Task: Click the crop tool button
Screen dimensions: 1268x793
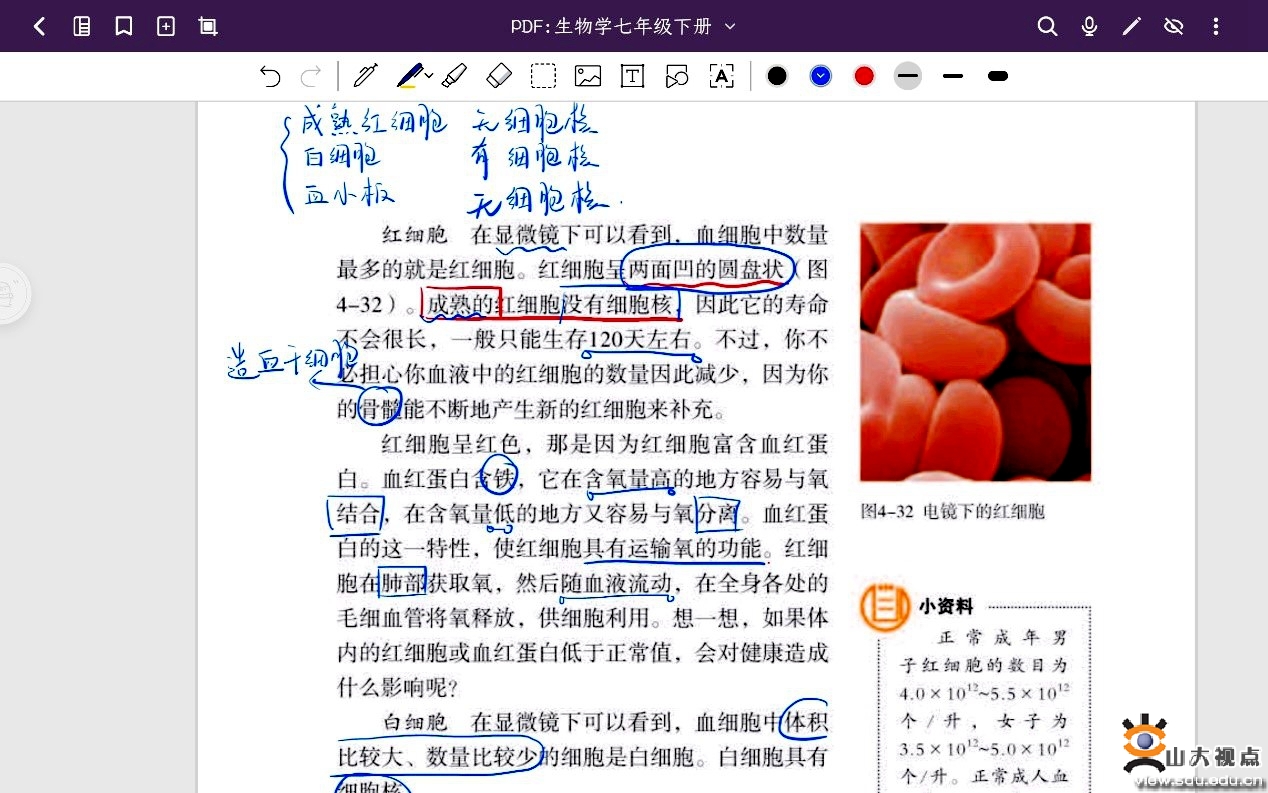Action: click(207, 26)
